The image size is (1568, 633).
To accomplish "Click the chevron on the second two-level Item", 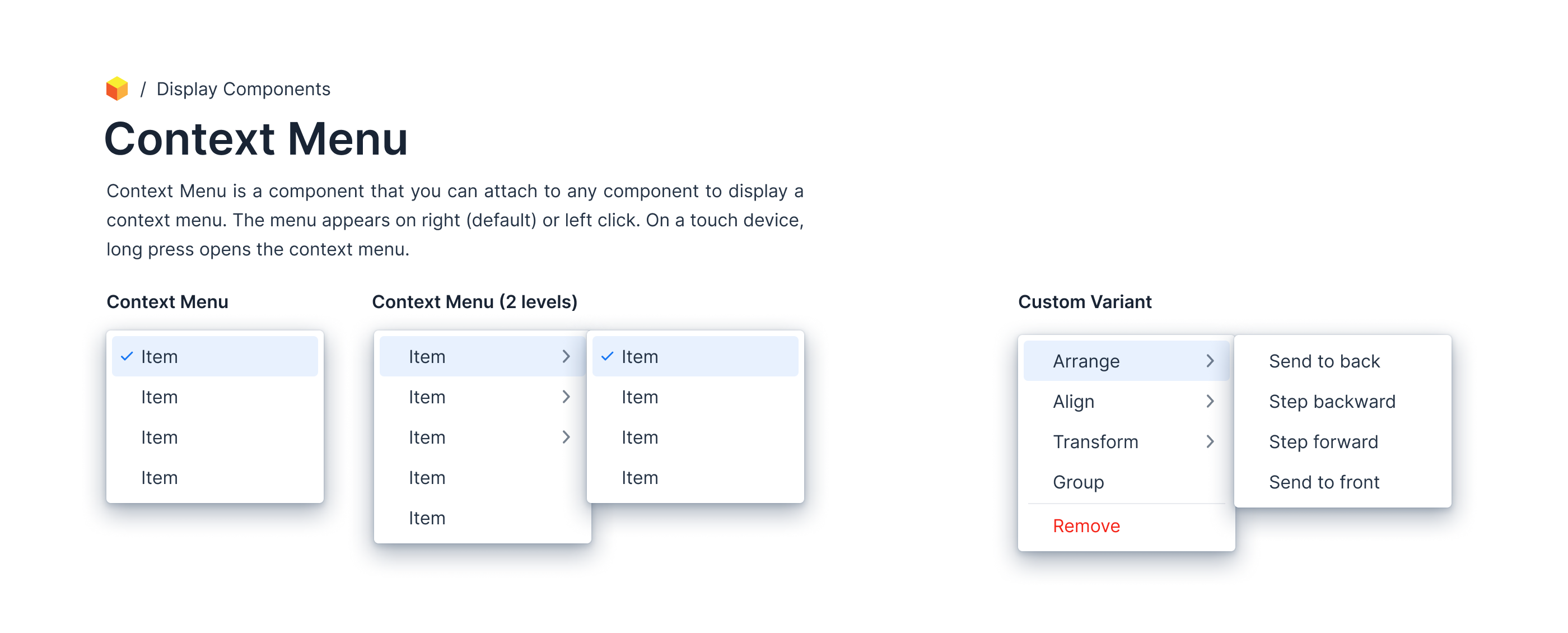I will [x=566, y=397].
